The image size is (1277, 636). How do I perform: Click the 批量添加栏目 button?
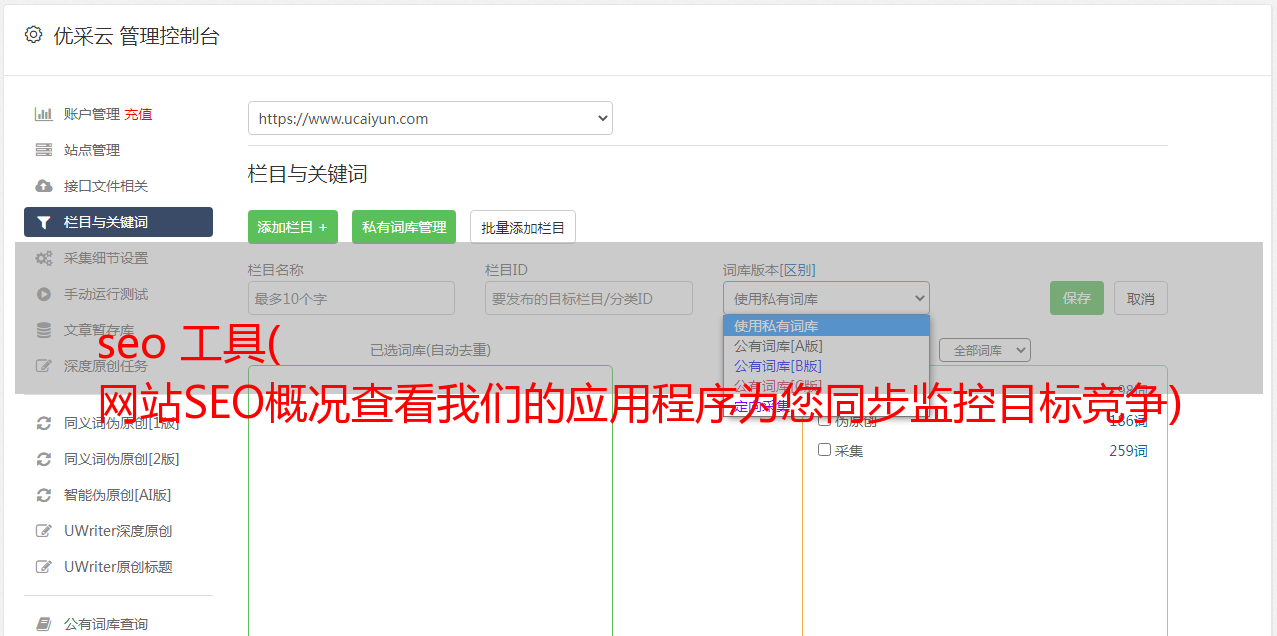523,227
